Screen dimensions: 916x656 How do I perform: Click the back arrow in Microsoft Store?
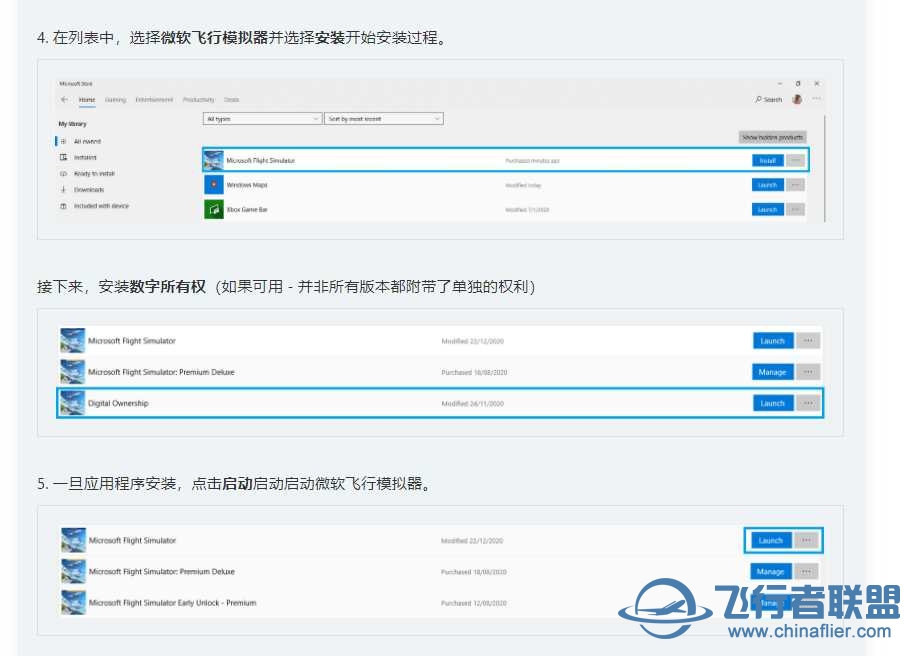pos(64,99)
